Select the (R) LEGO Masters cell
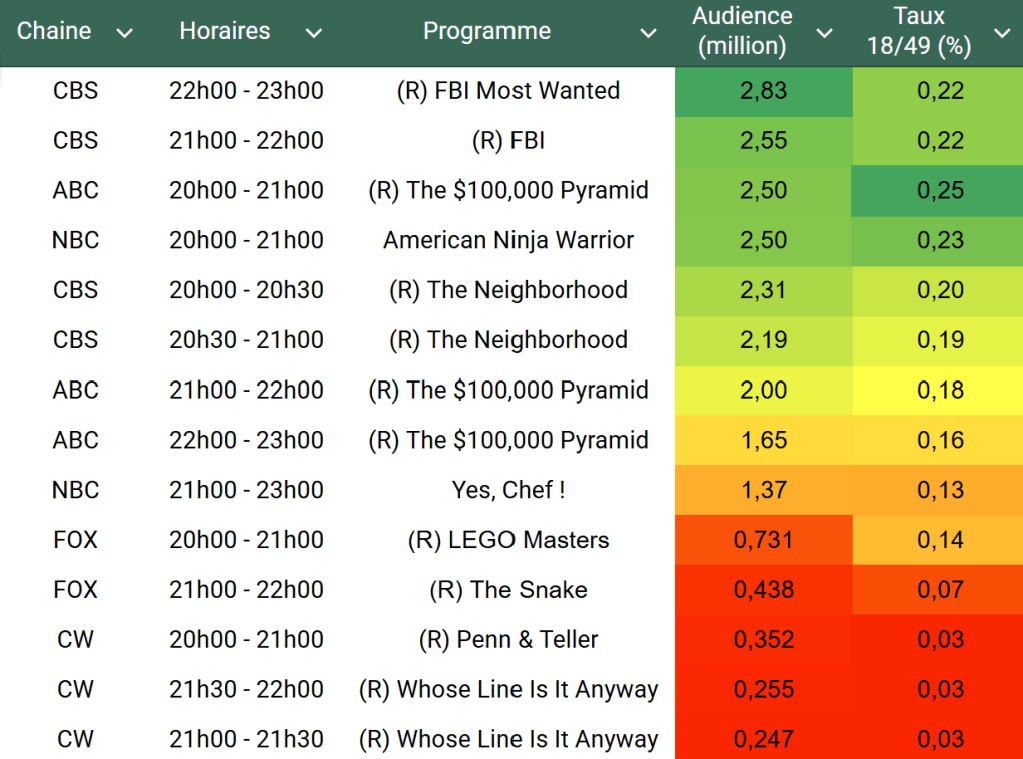This screenshot has height=759, width=1023. [x=508, y=540]
